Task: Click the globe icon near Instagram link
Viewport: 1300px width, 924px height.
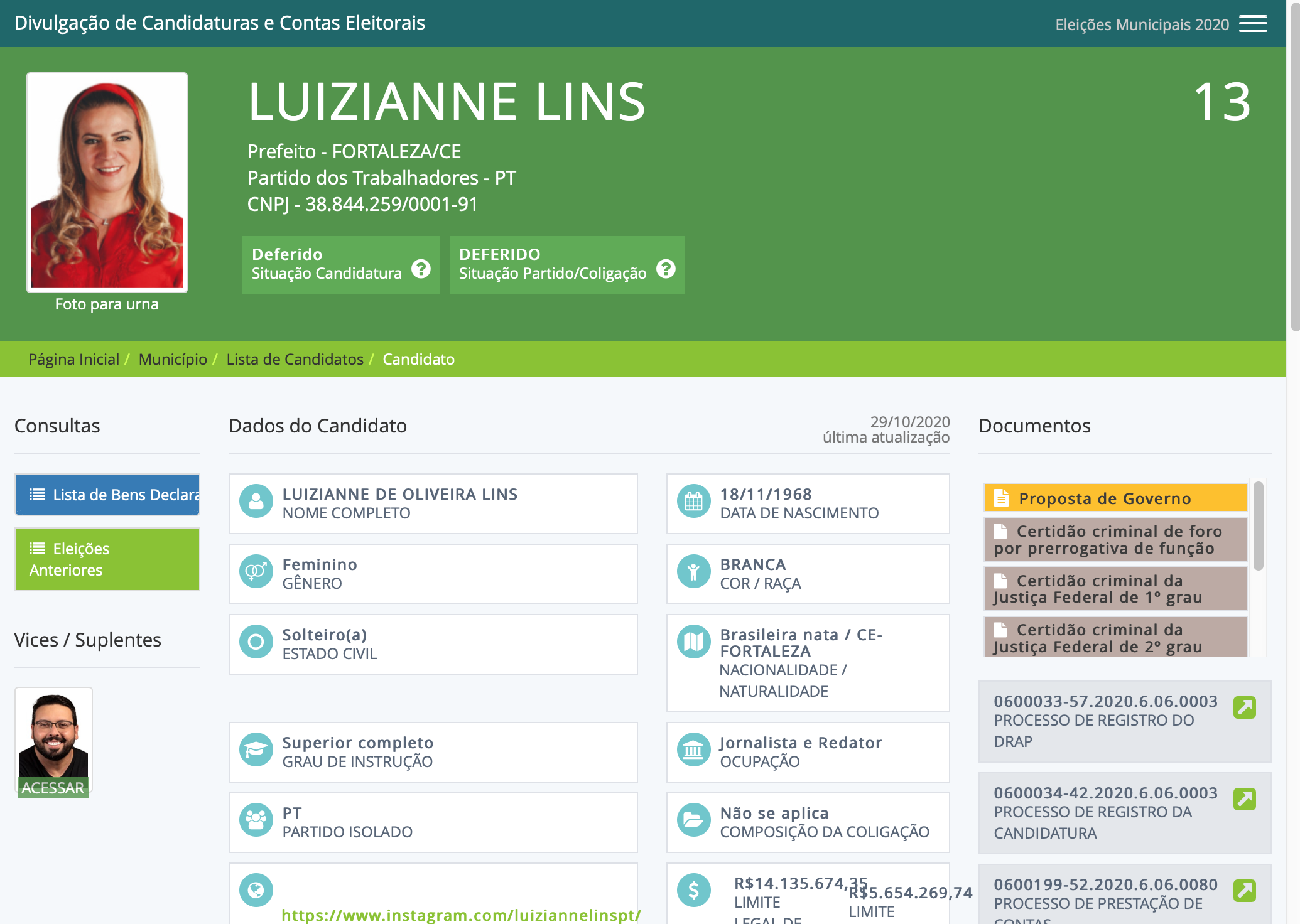Action: pyautogui.click(x=256, y=891)
